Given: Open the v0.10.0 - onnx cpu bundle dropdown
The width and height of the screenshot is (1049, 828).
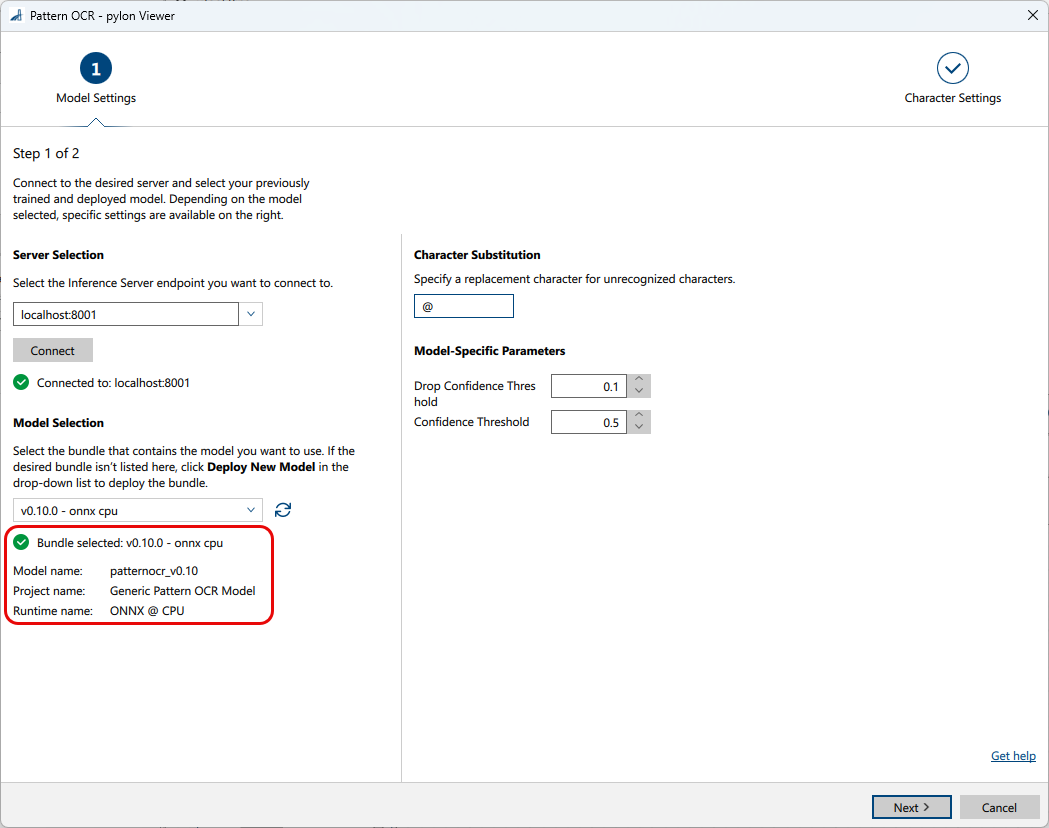Looking at the screenshot, I should click(138, 510).
